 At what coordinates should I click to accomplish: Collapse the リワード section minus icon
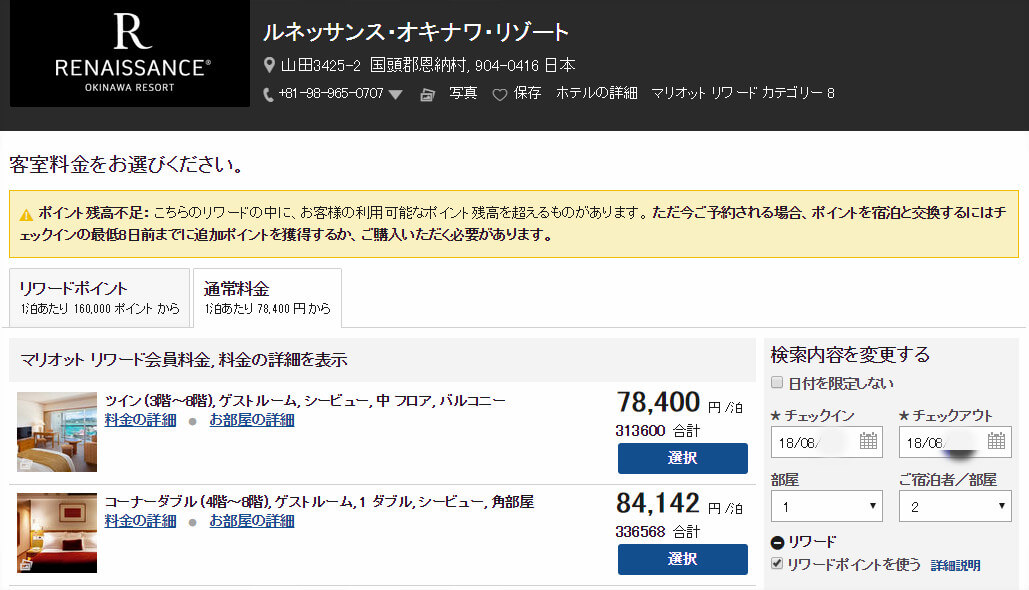point(778,543)
